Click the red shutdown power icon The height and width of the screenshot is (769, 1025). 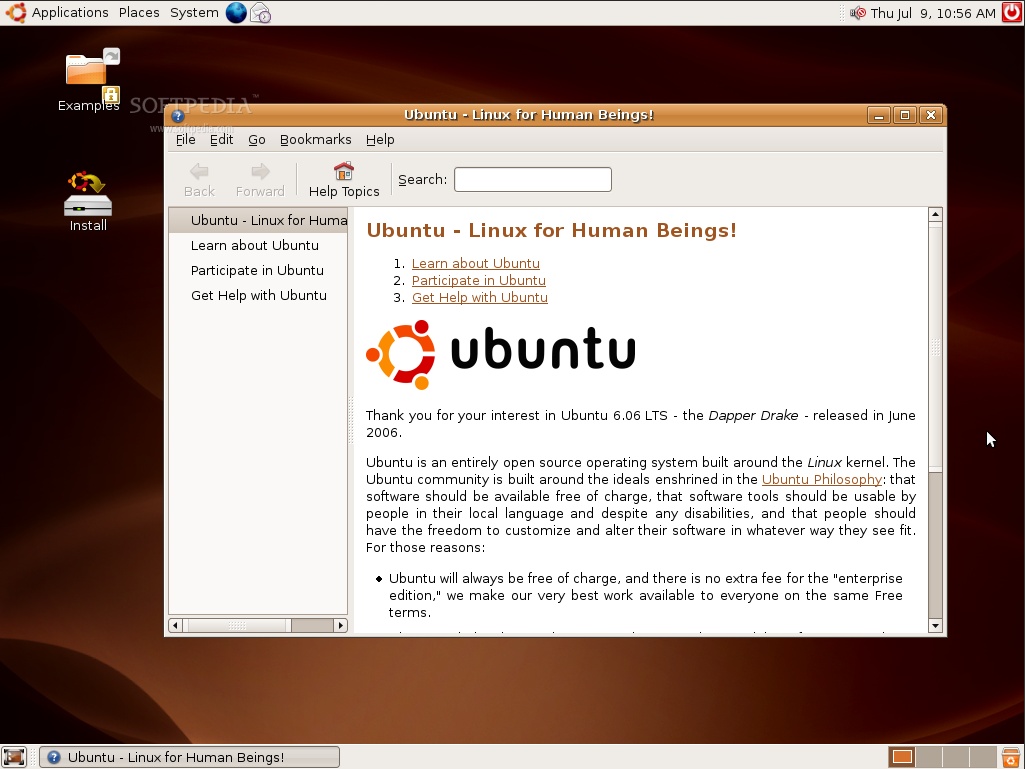[x=1011, y=13]
